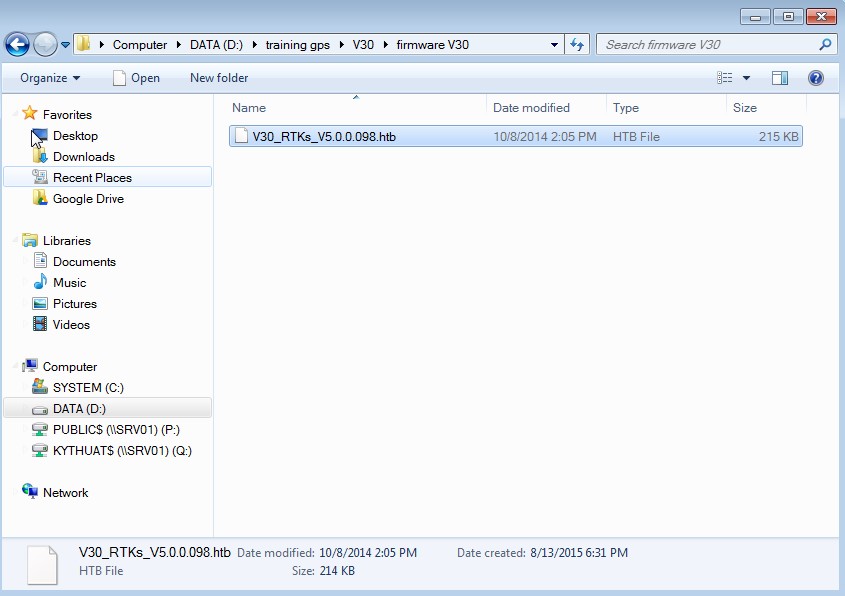Open the recent pages dropdown arrow
This screenshot has height=596, width=845.
tap(65, 45)
